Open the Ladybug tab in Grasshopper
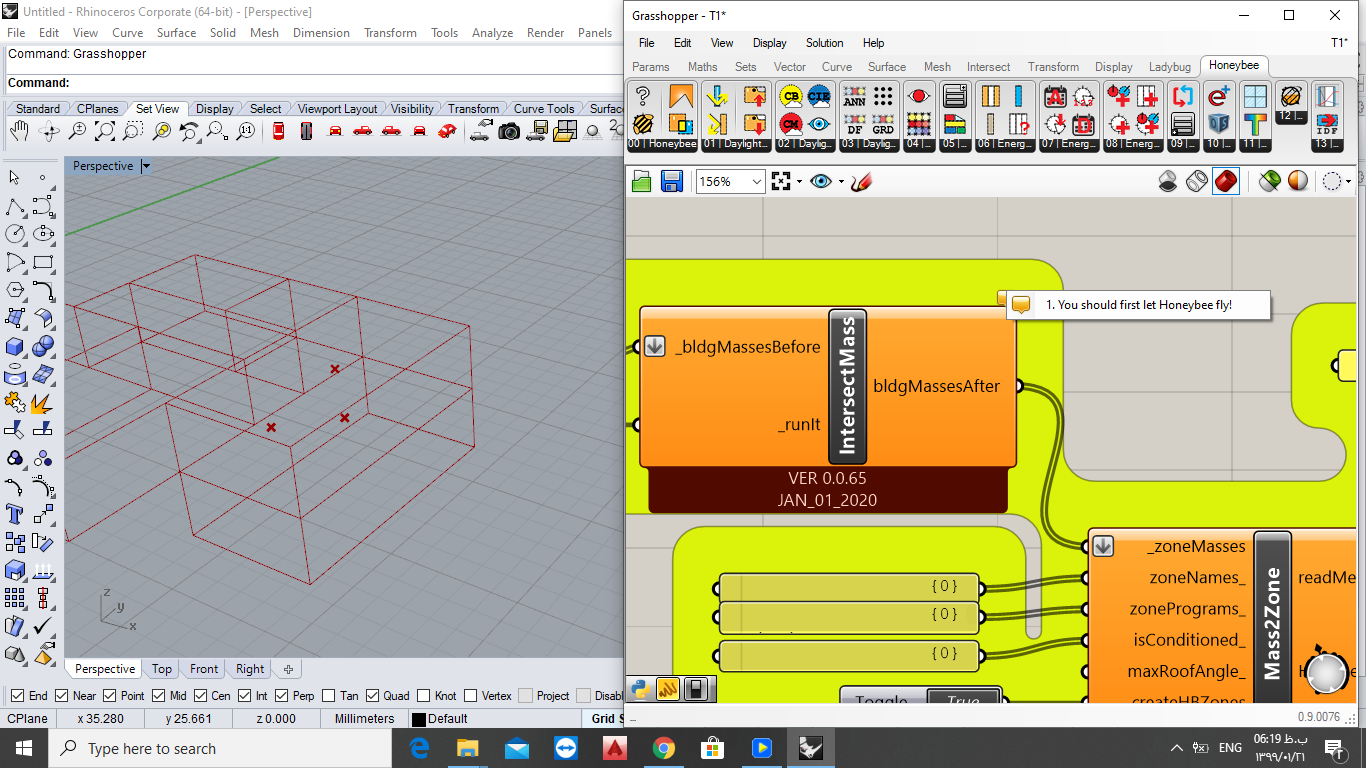The width and height of the screenshot is (1366, 768). (1169, 67)
